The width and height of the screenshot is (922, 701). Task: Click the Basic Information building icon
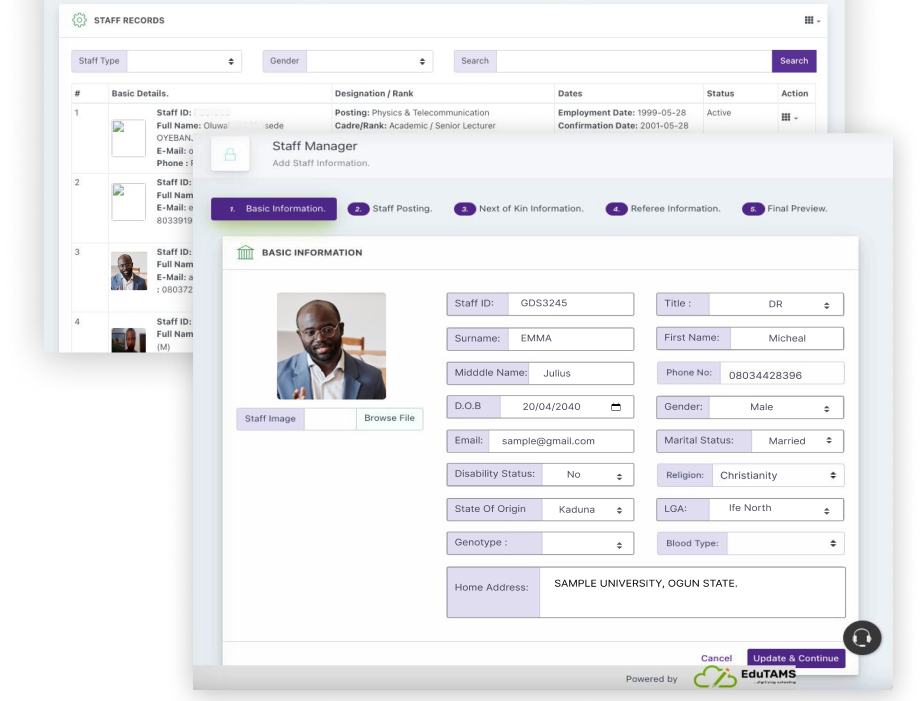[245, 253]
